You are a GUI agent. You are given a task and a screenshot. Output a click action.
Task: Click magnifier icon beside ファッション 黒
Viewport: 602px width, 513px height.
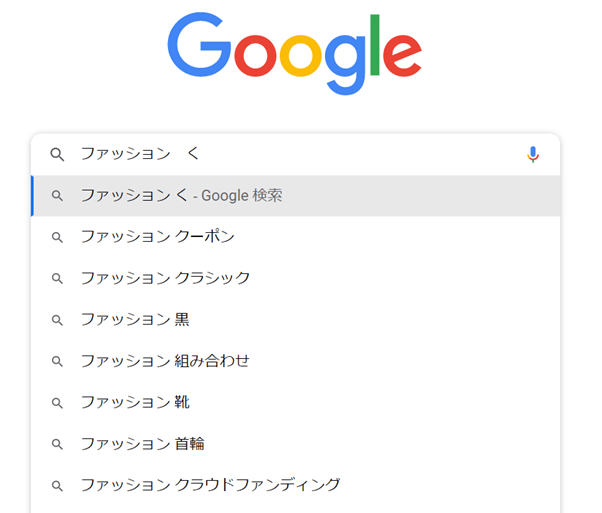[58, 320]
